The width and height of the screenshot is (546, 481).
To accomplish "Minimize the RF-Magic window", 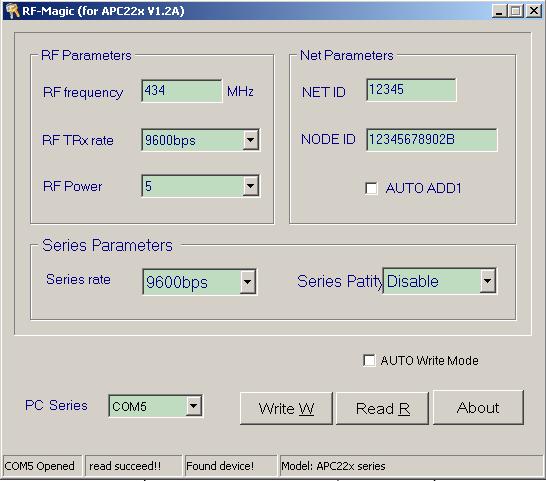I will pyautogui.click(x=499, y=11).
